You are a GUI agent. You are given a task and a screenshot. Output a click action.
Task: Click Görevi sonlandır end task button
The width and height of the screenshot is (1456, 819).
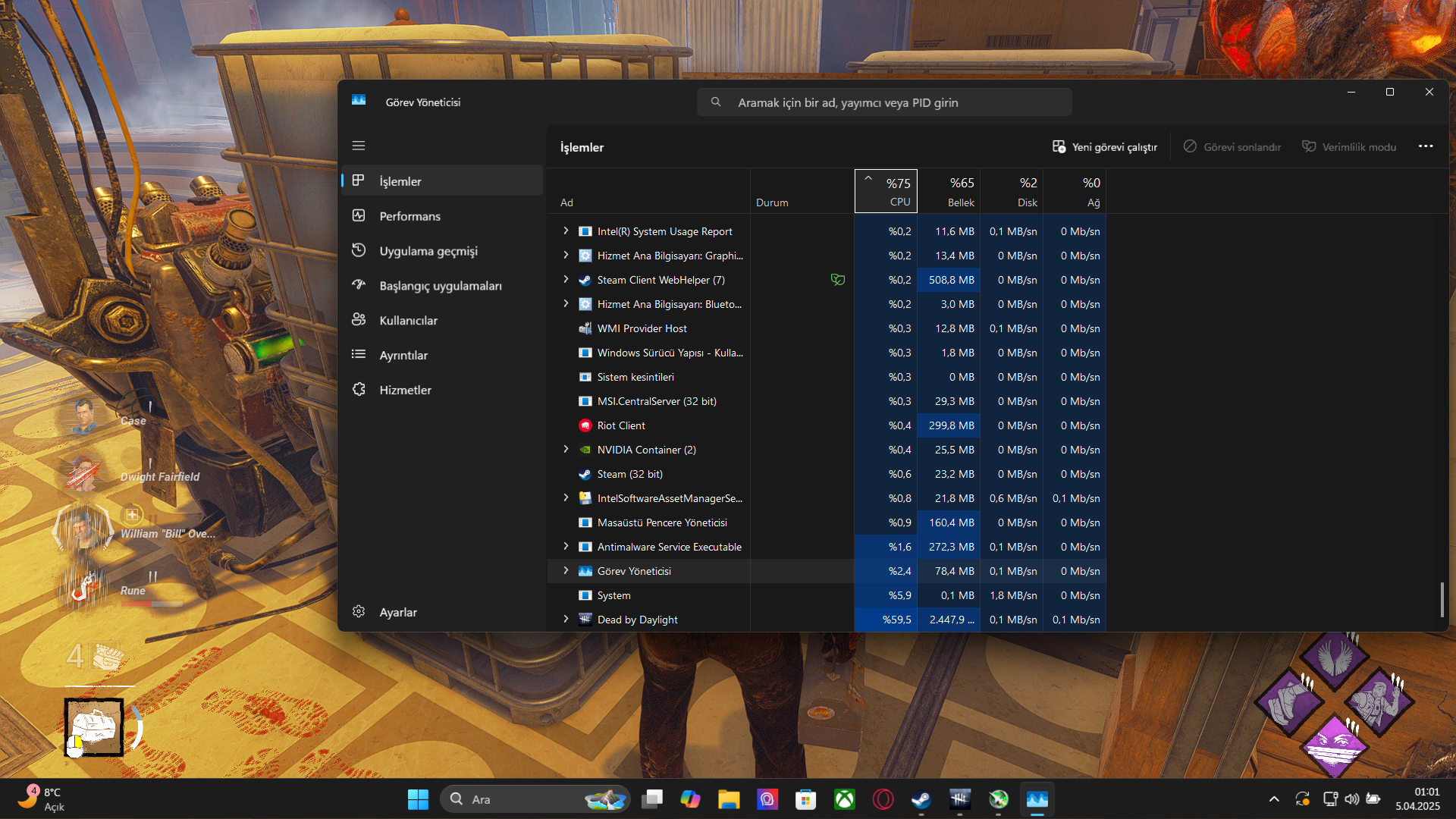[x=1232, y=147]
